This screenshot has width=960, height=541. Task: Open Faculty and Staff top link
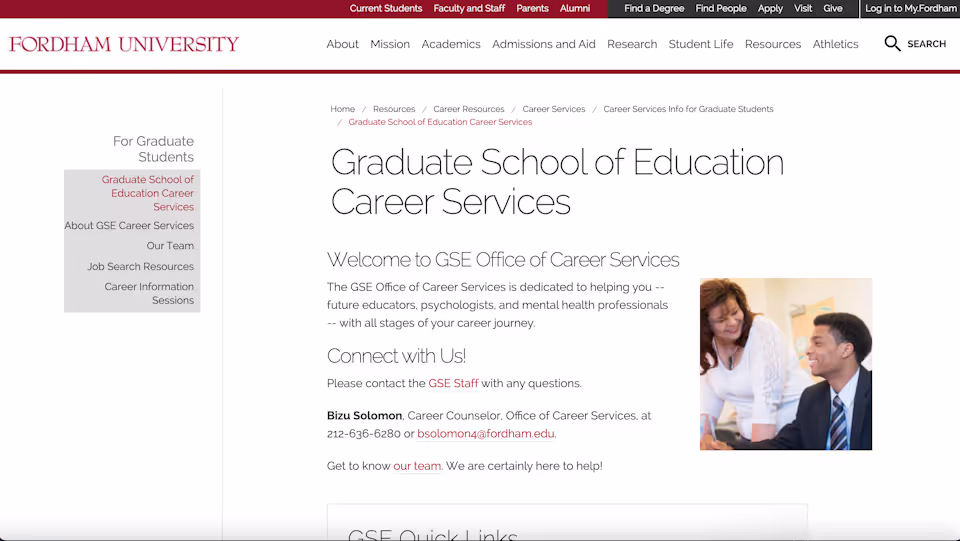[x=469, y=9]
